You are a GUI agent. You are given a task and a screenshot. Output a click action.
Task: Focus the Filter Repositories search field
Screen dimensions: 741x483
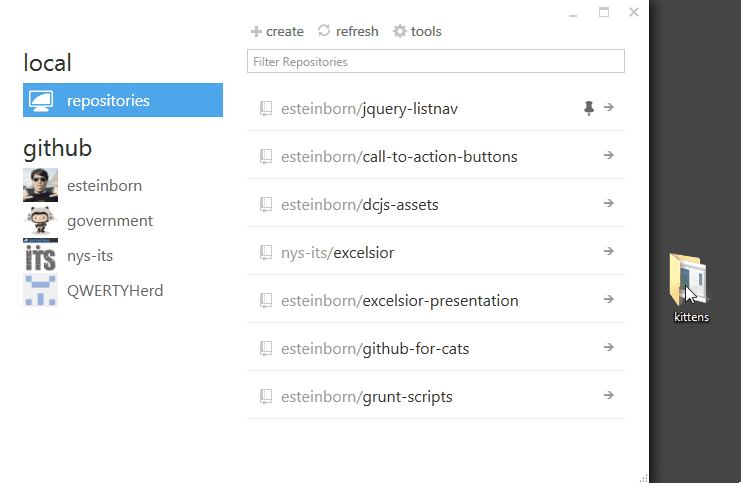[x=436, y=61]
